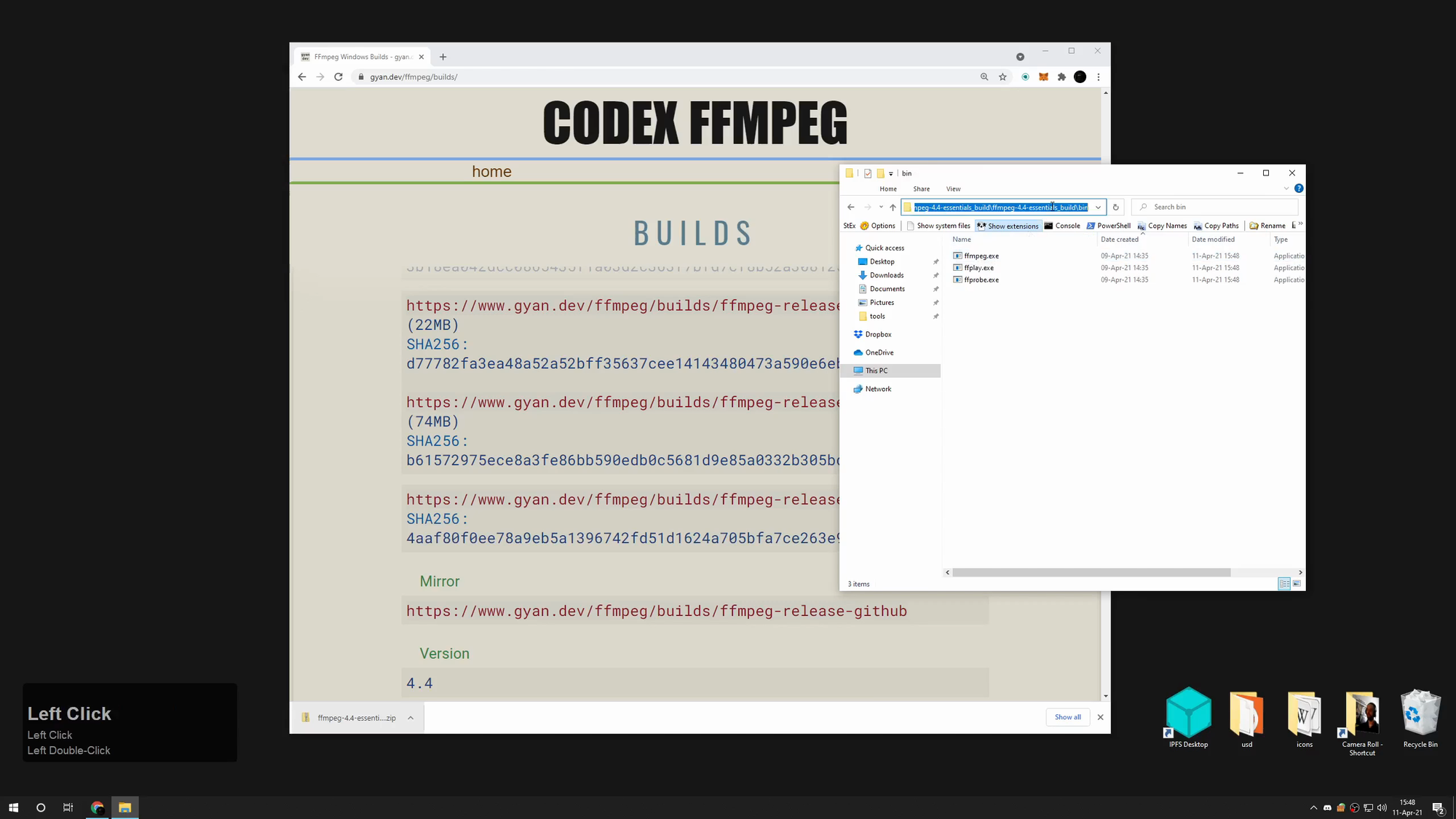The image size is (1456, 819).
Task: Open Chrome's three-dot menu
Action: [x=1099, y=77]
